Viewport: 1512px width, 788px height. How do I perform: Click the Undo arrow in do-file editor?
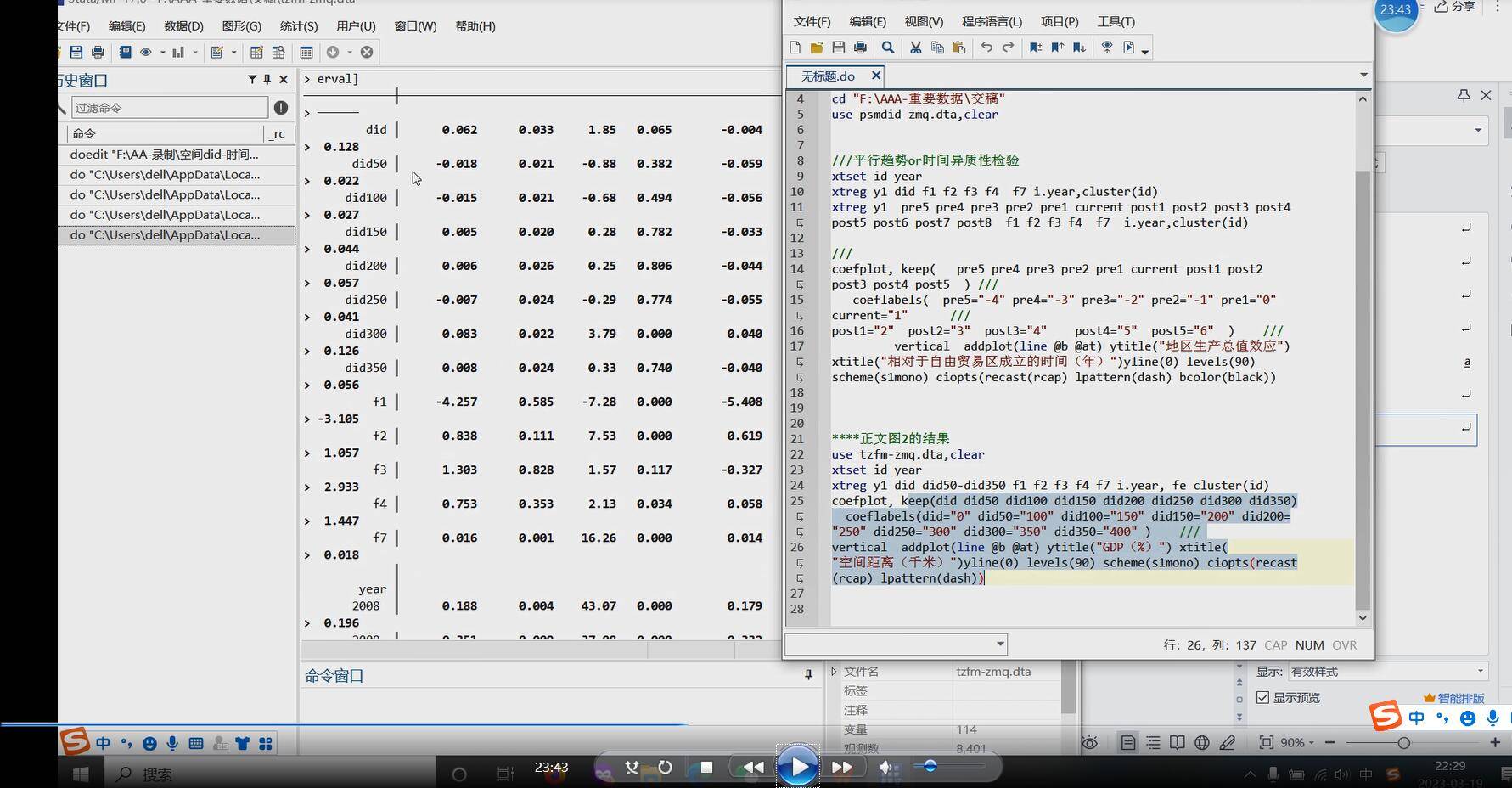986,48
